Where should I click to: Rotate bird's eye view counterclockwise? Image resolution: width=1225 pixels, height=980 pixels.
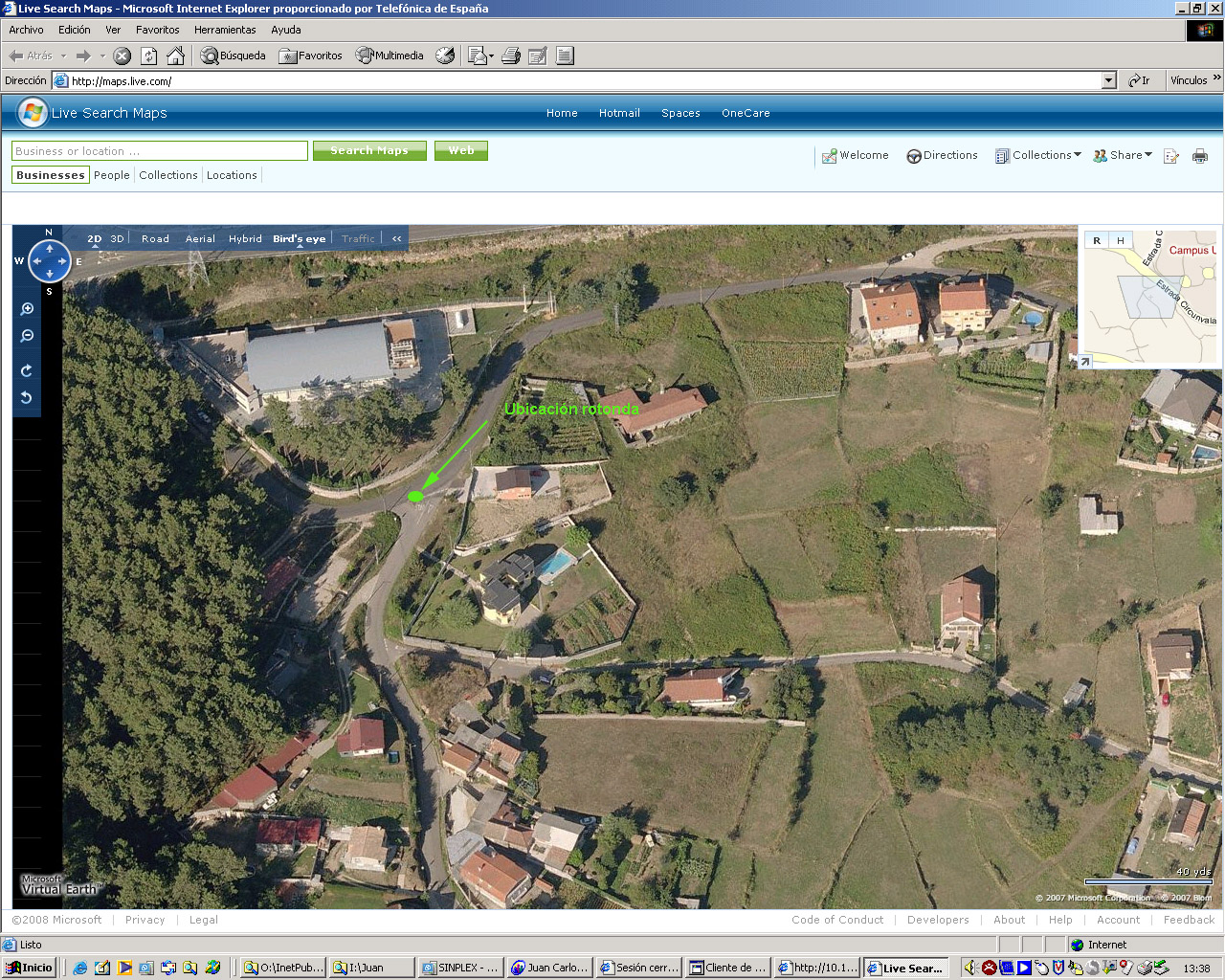[x=27, y=397]
